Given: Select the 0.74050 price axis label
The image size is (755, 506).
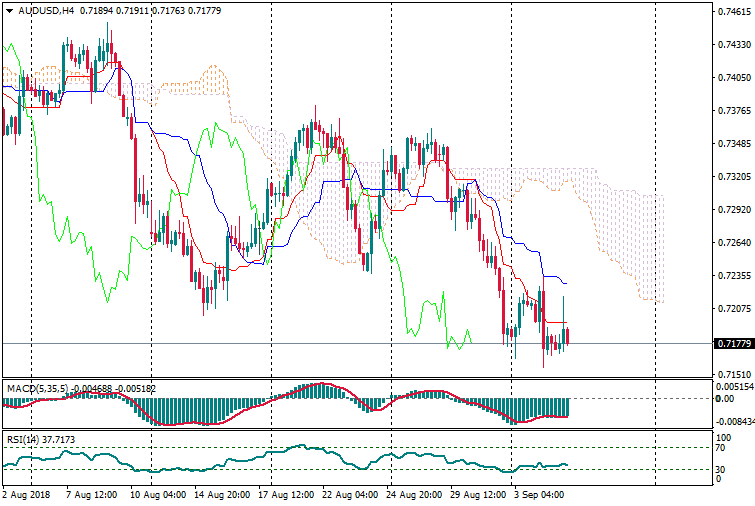Looking at the screenshot, I should pyautogui.click(x=733, y=78).
